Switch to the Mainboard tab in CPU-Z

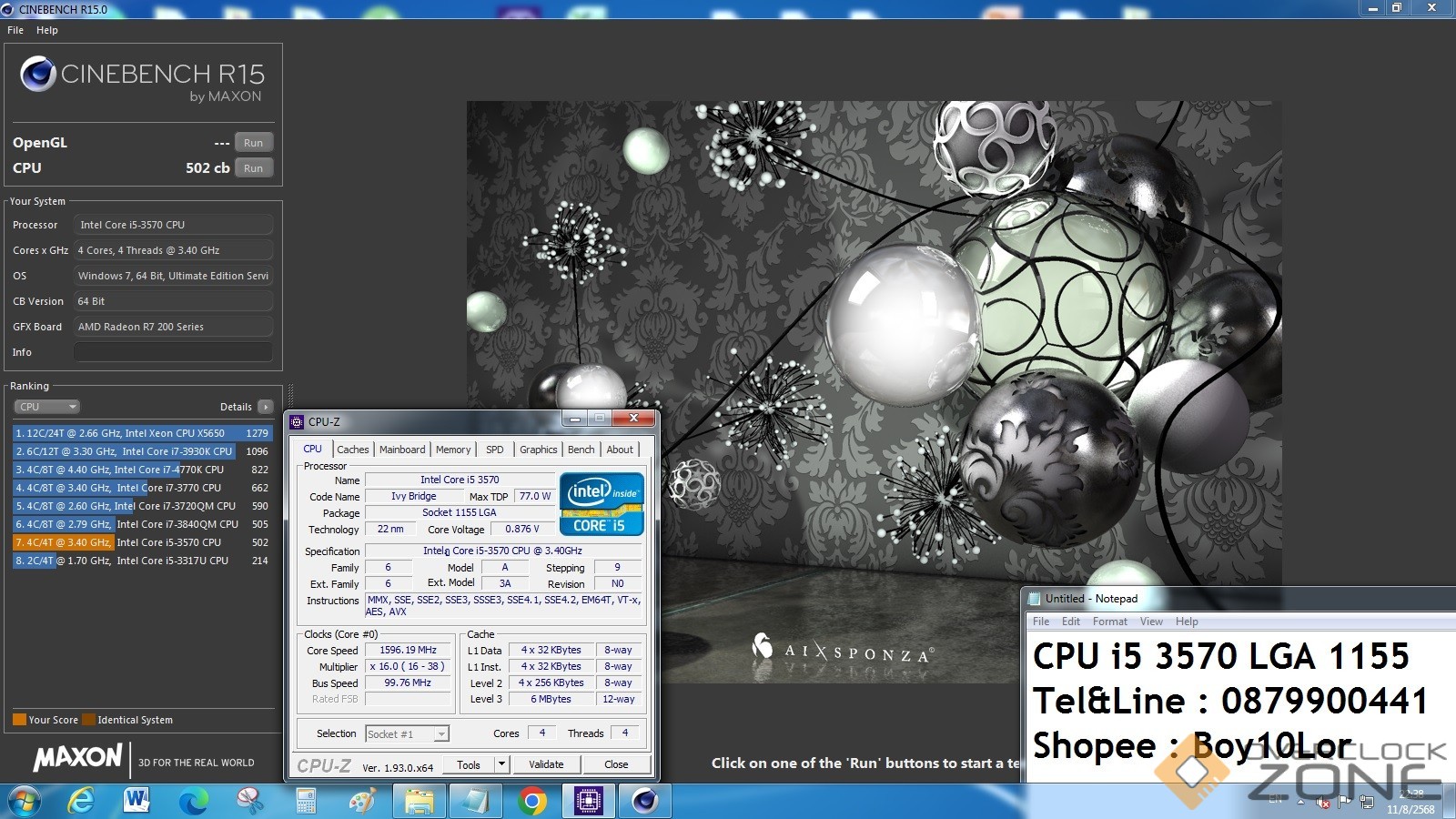coord(401,450)
